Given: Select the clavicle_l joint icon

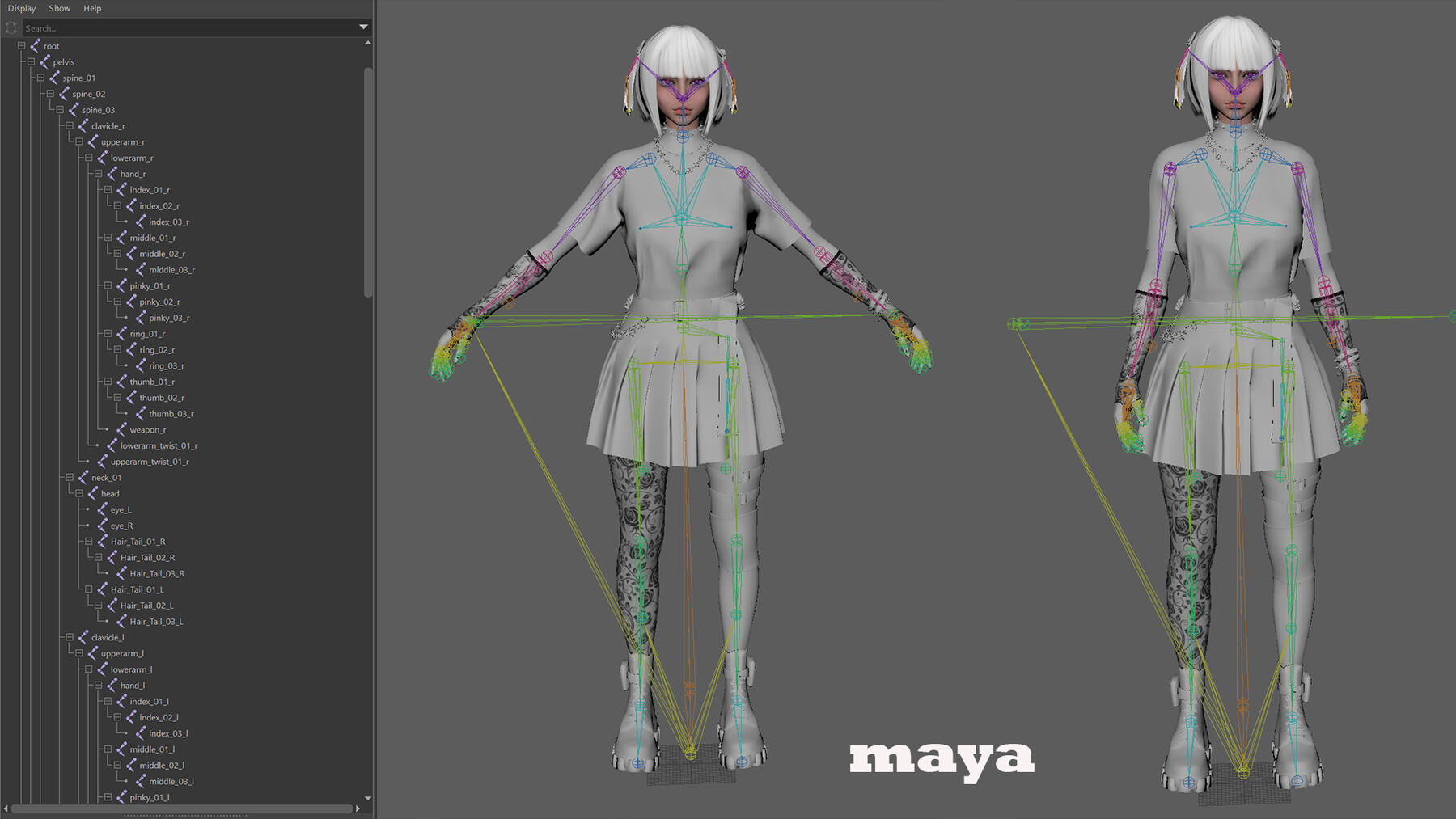Looking at the screenshot, I should click(x=82, y=637).
